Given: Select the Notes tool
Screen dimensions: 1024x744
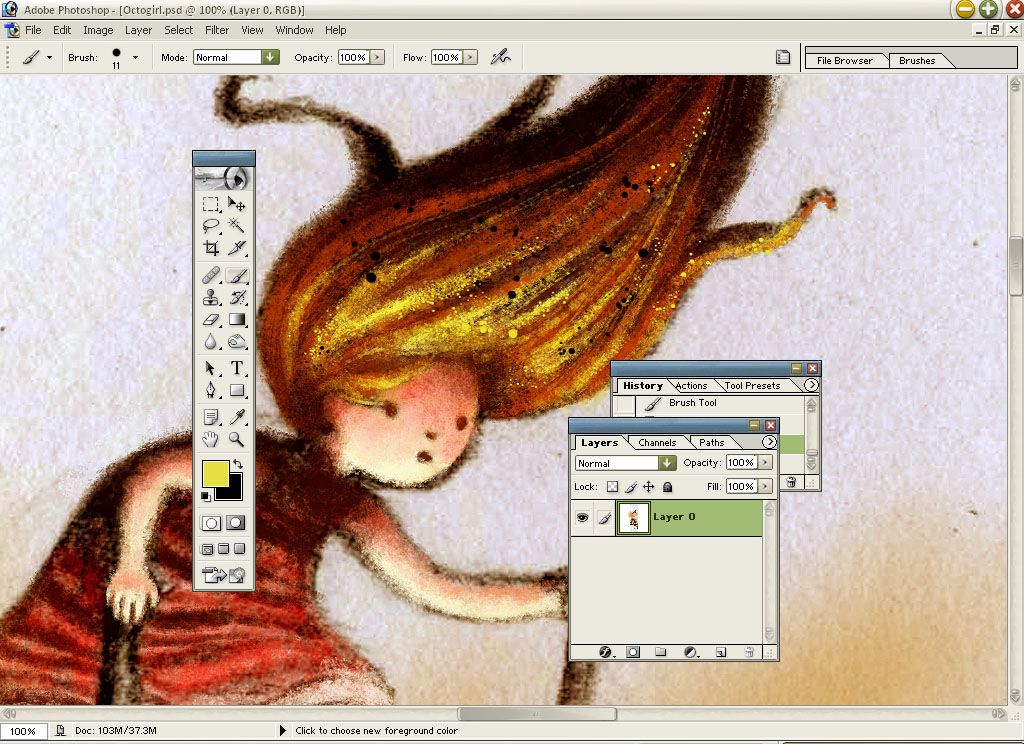Looking at the screenshot, I should pyautogui.click(x=210, y=417).
